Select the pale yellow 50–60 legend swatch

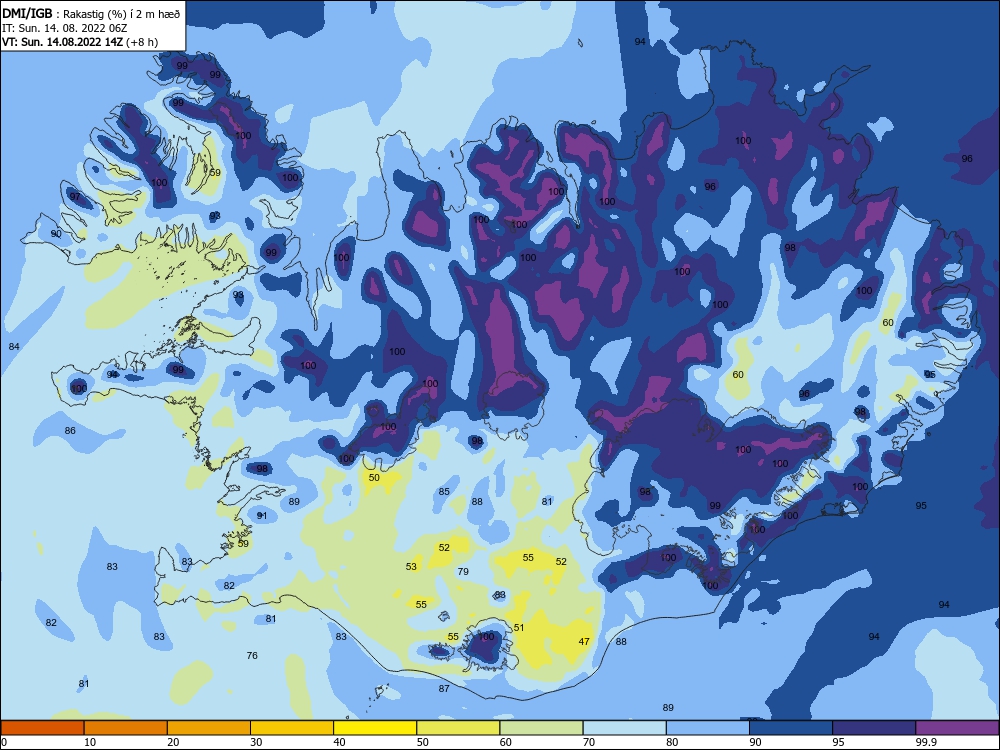[458, 728]
